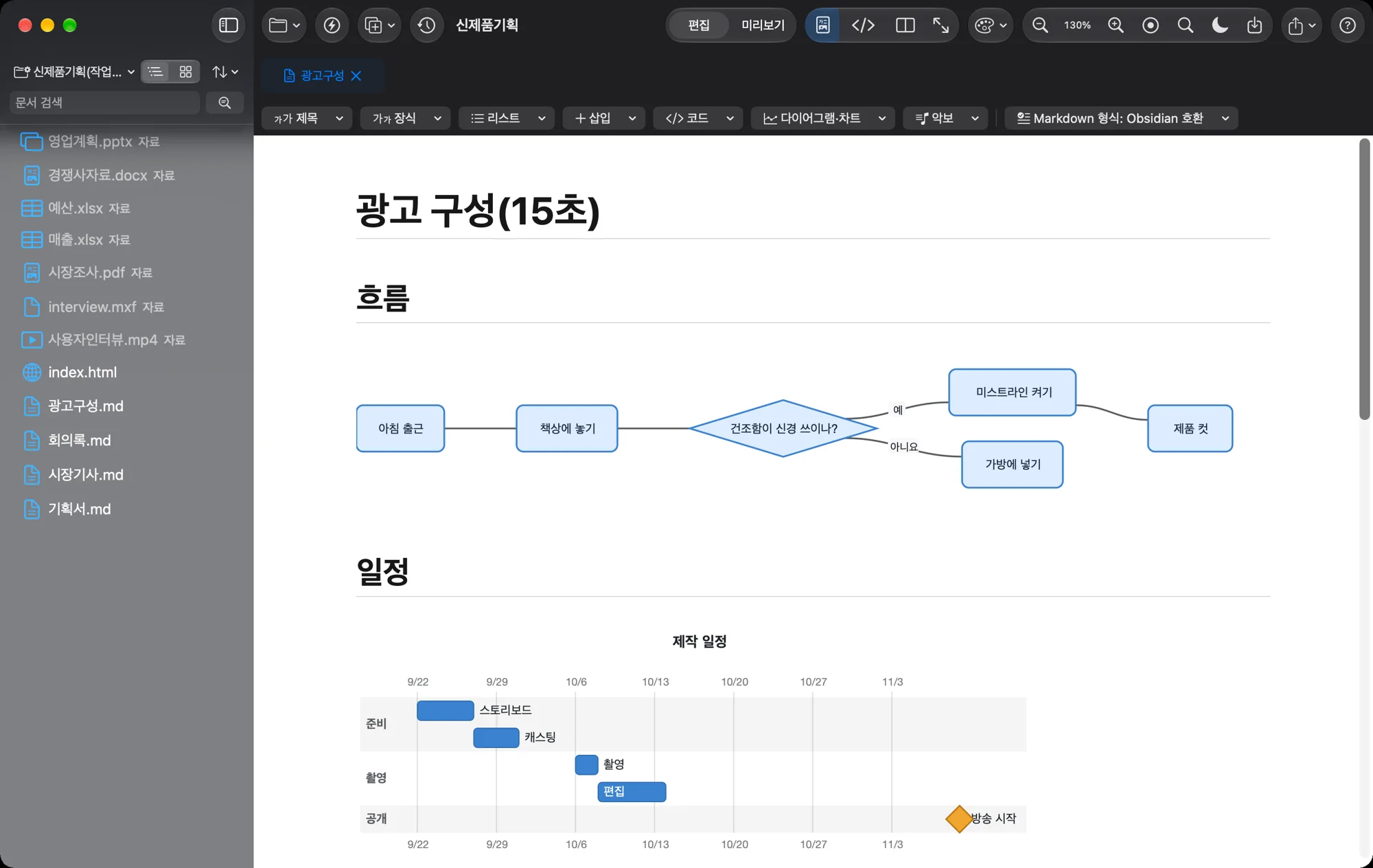The image size is (1373, 868).
Task: Open the help question mark icon
Action: point(1347,25)
